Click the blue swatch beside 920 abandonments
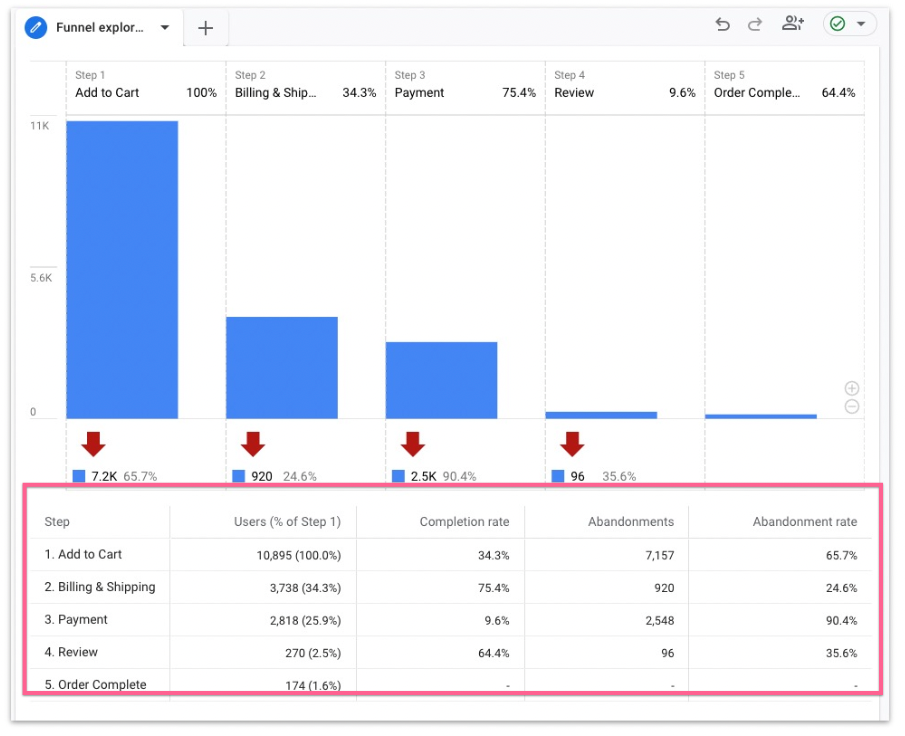 (239, 477)
